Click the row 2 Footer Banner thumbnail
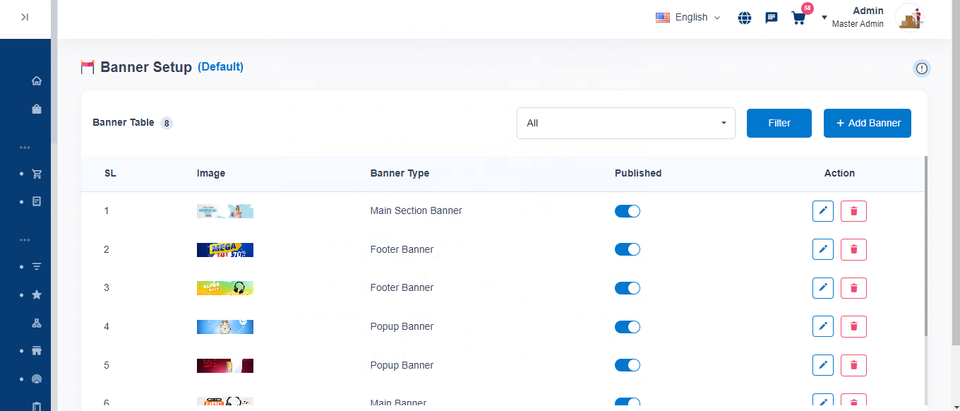The width and height of the screenshot is (960, 411). (x=225, y=249)
